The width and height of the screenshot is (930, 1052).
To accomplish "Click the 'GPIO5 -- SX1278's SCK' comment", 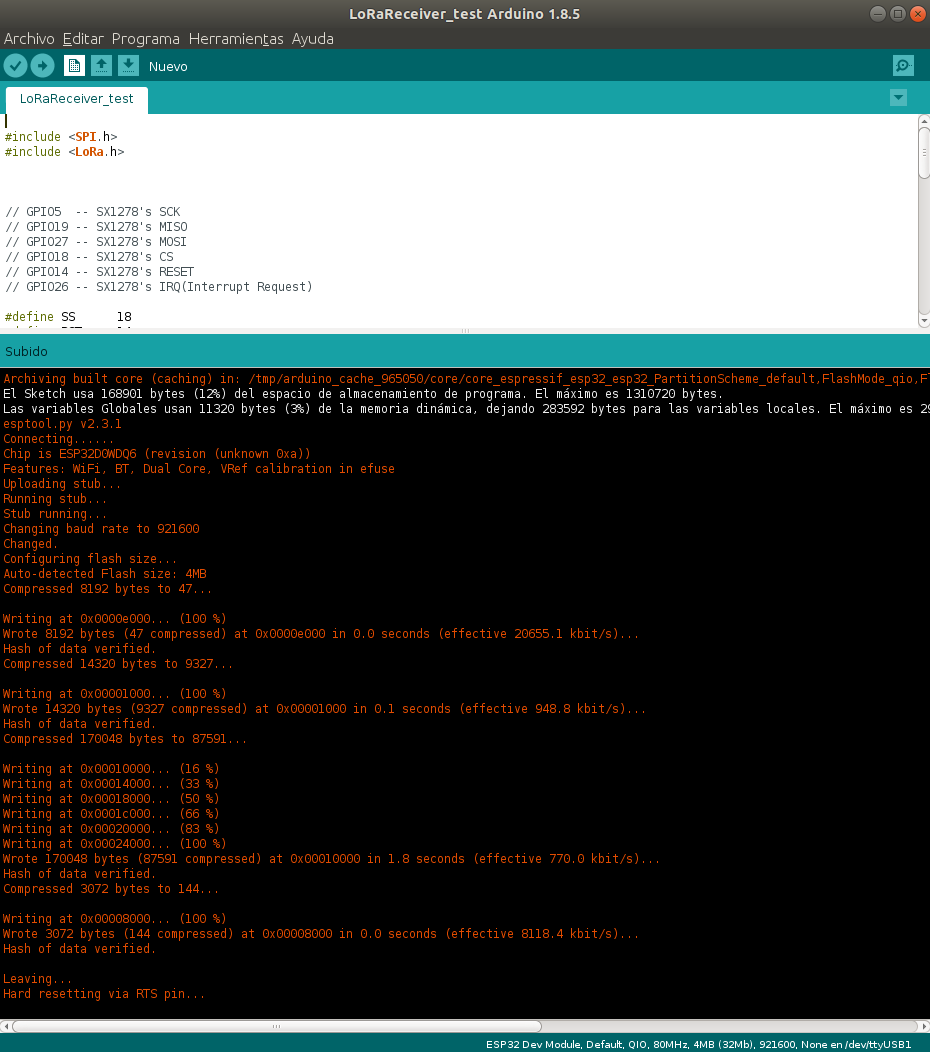I will (93, 212).
